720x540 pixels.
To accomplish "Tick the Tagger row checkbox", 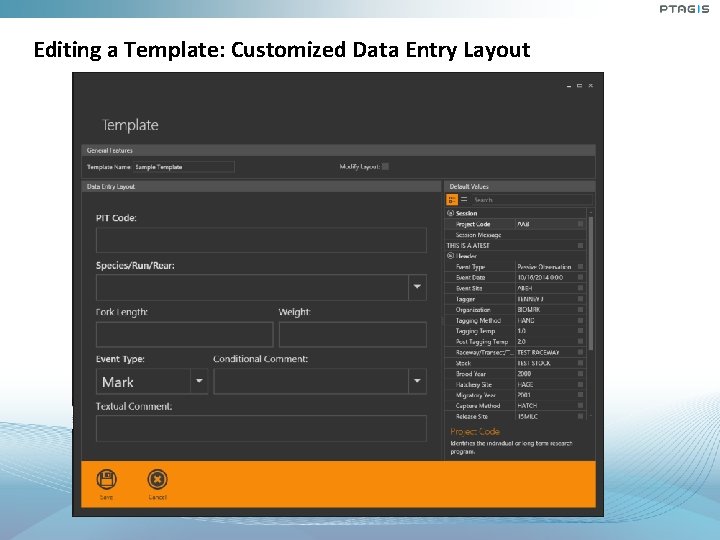I will coord(580,299).
